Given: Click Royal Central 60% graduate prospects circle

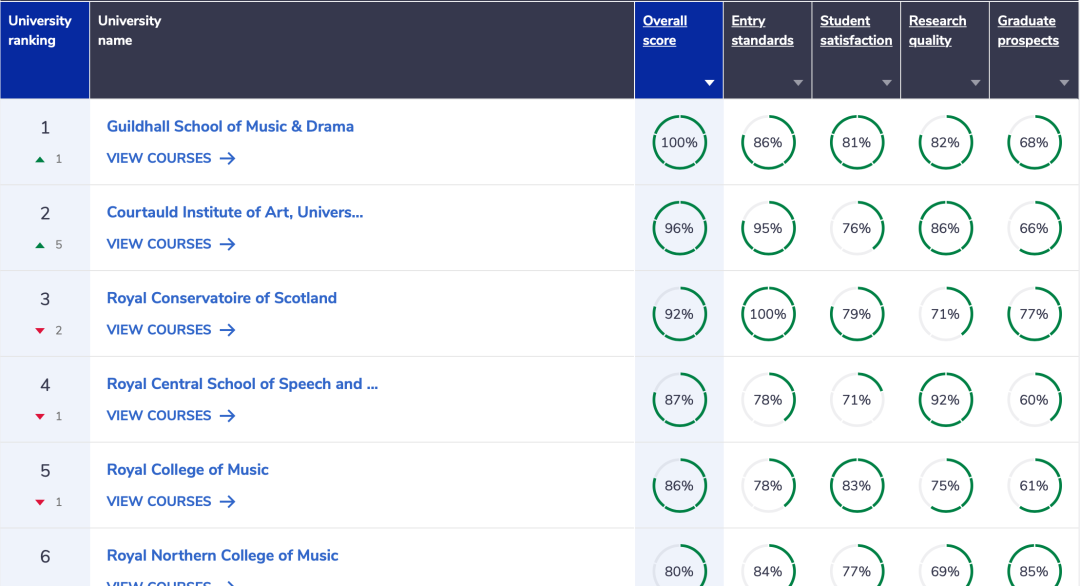Looking at the screenshot, I should click(1034, 399).
